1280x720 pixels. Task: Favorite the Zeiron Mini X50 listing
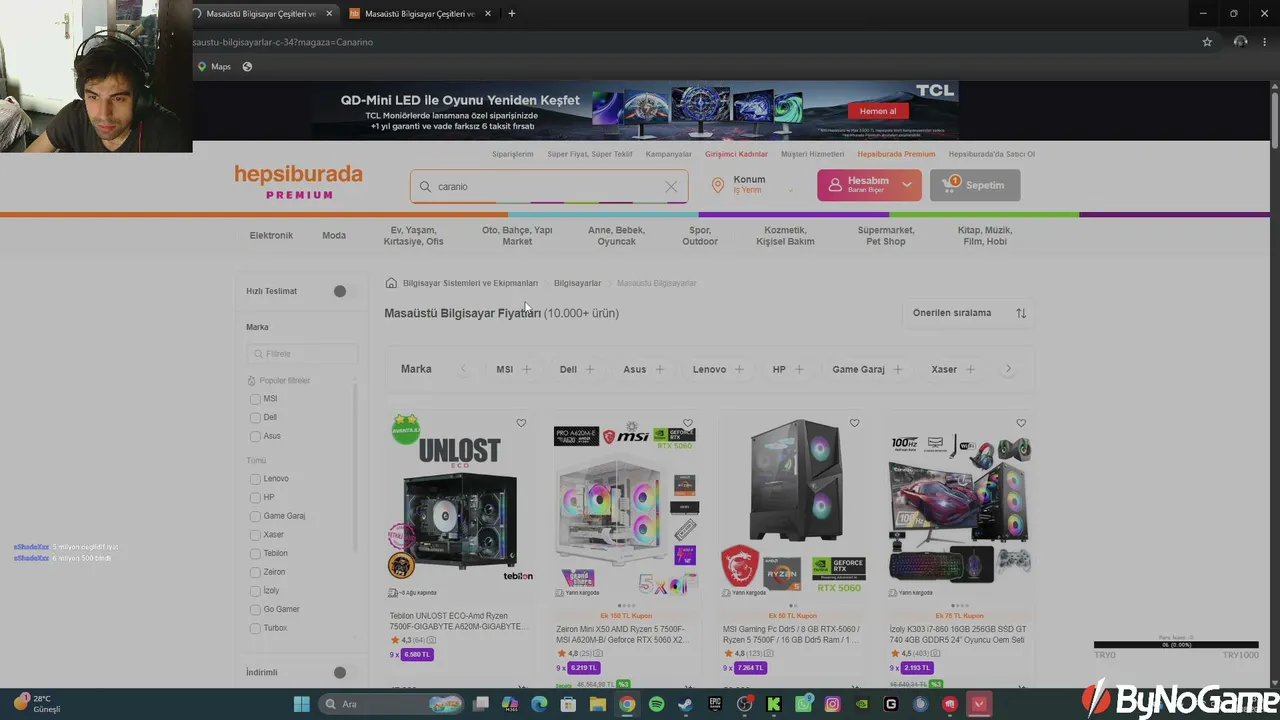tap(688, 423)
